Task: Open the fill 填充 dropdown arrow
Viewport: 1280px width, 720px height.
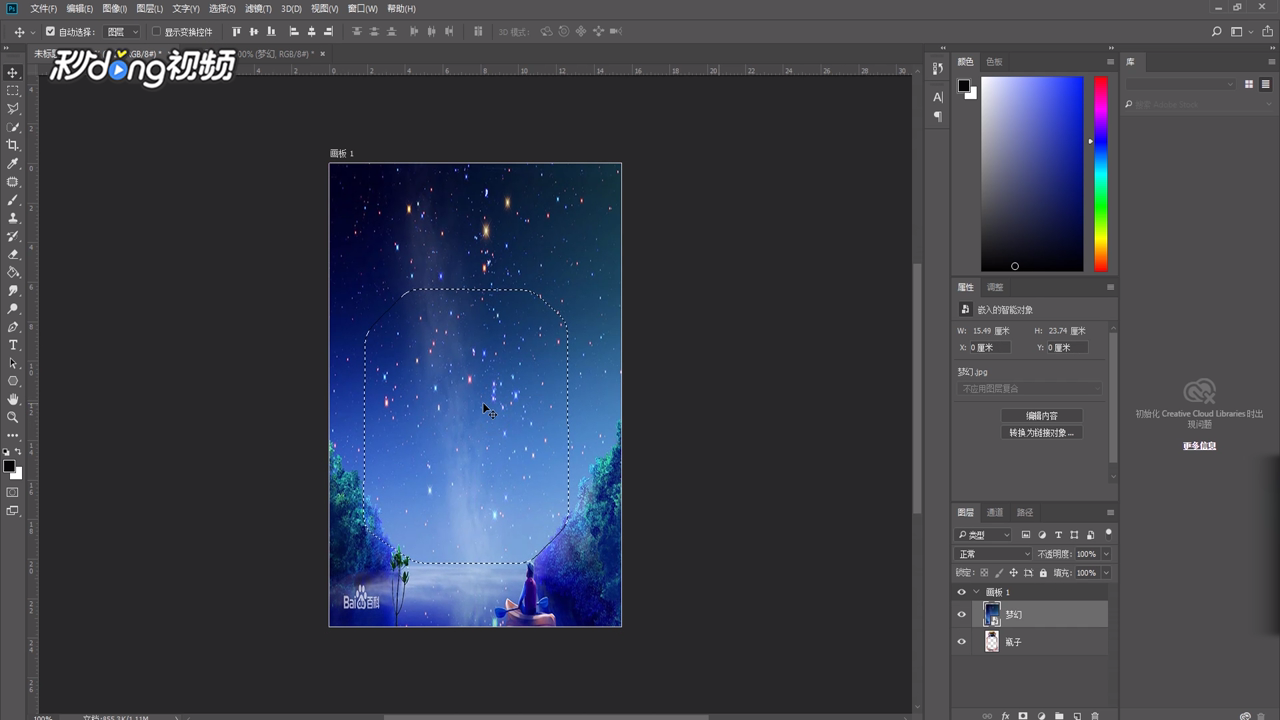Action: click(x=1105, y=573)
